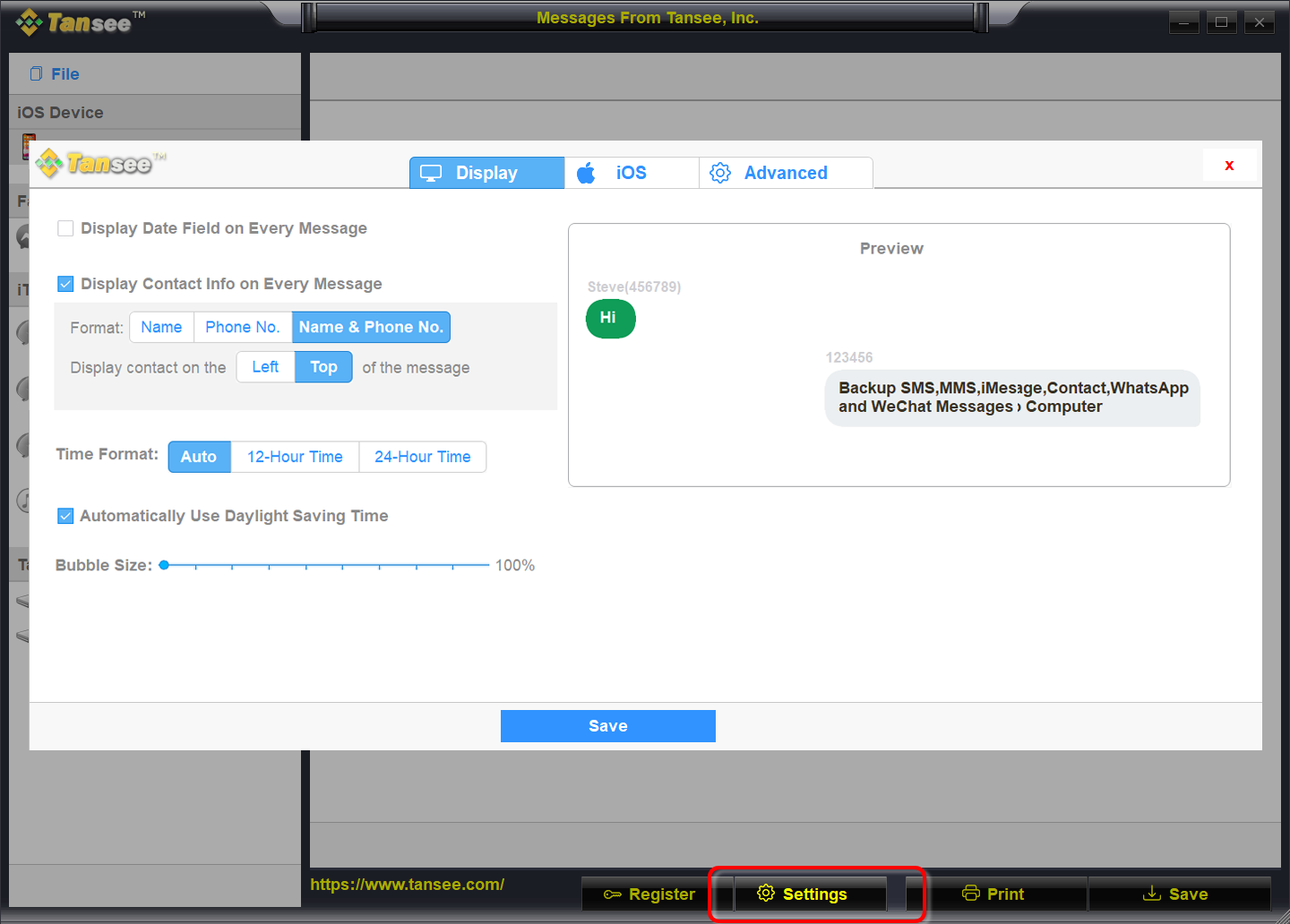Close the settings dialog with red x

(1229, 165)
